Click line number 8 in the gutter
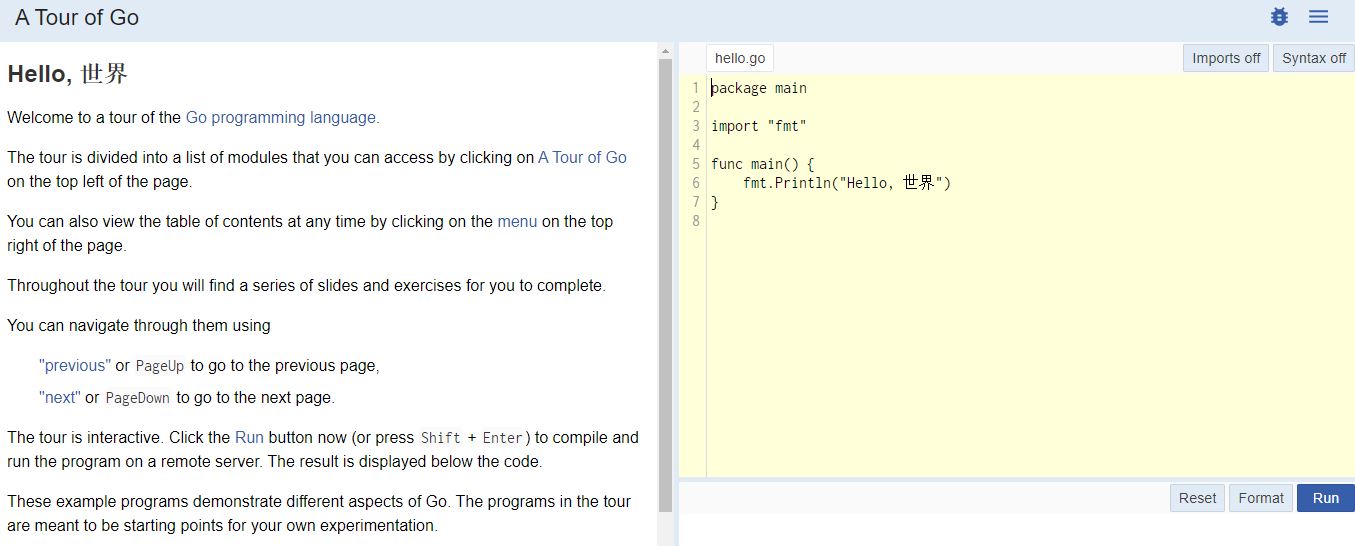 (696, 221)
